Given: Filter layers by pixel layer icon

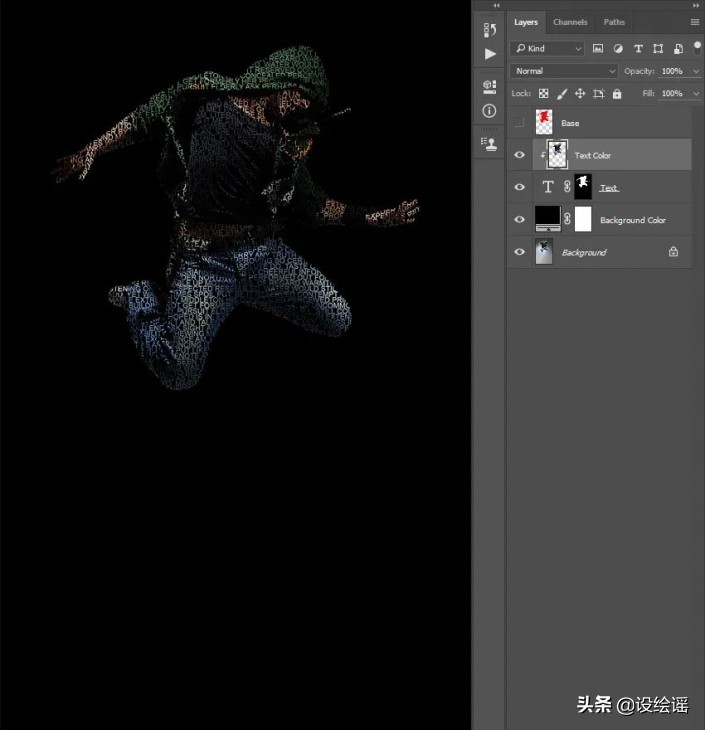Looking at the screenshot, I should click(x=598, y=48).
